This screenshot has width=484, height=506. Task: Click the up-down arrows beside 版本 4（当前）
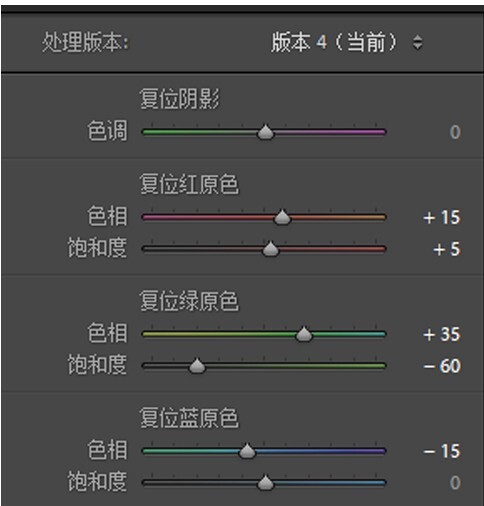pos(418,43)
